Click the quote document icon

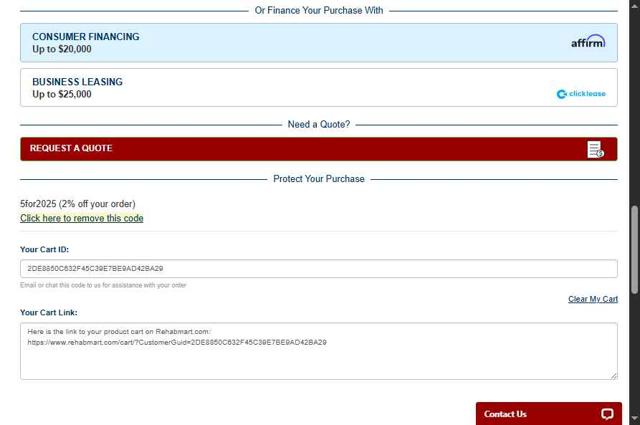tap(596, 149)
